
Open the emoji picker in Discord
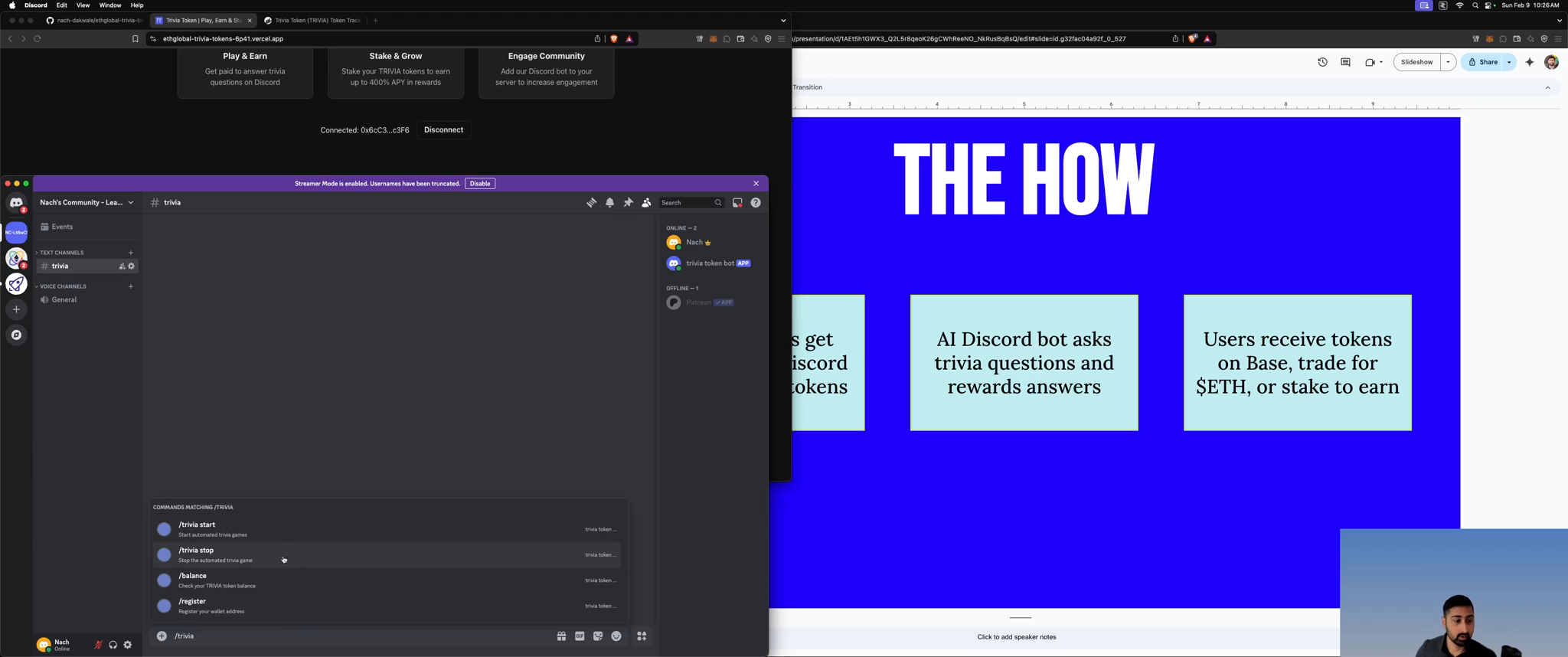[616, 636]
